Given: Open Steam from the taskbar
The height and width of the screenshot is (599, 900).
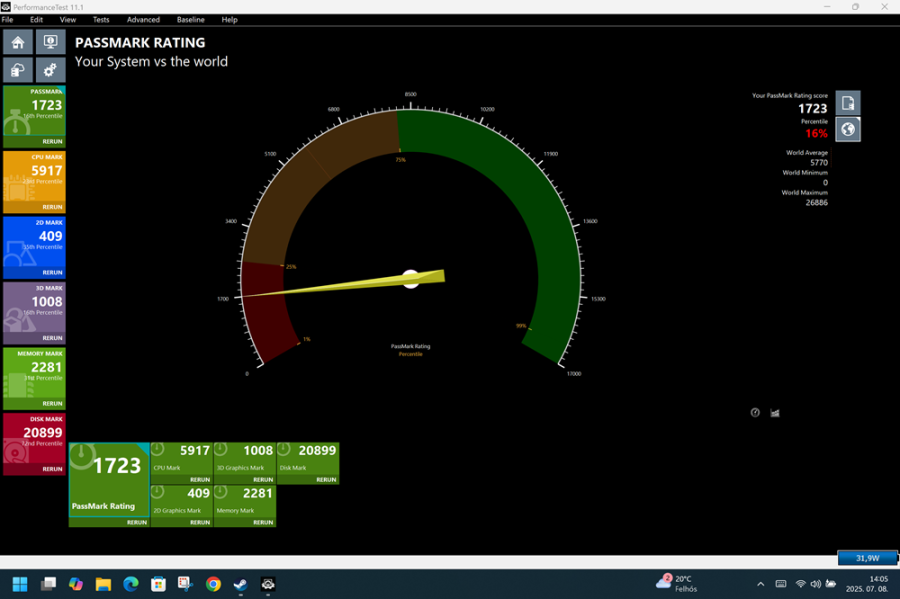Looking at the screenshot, I should (x=240, y=584).
